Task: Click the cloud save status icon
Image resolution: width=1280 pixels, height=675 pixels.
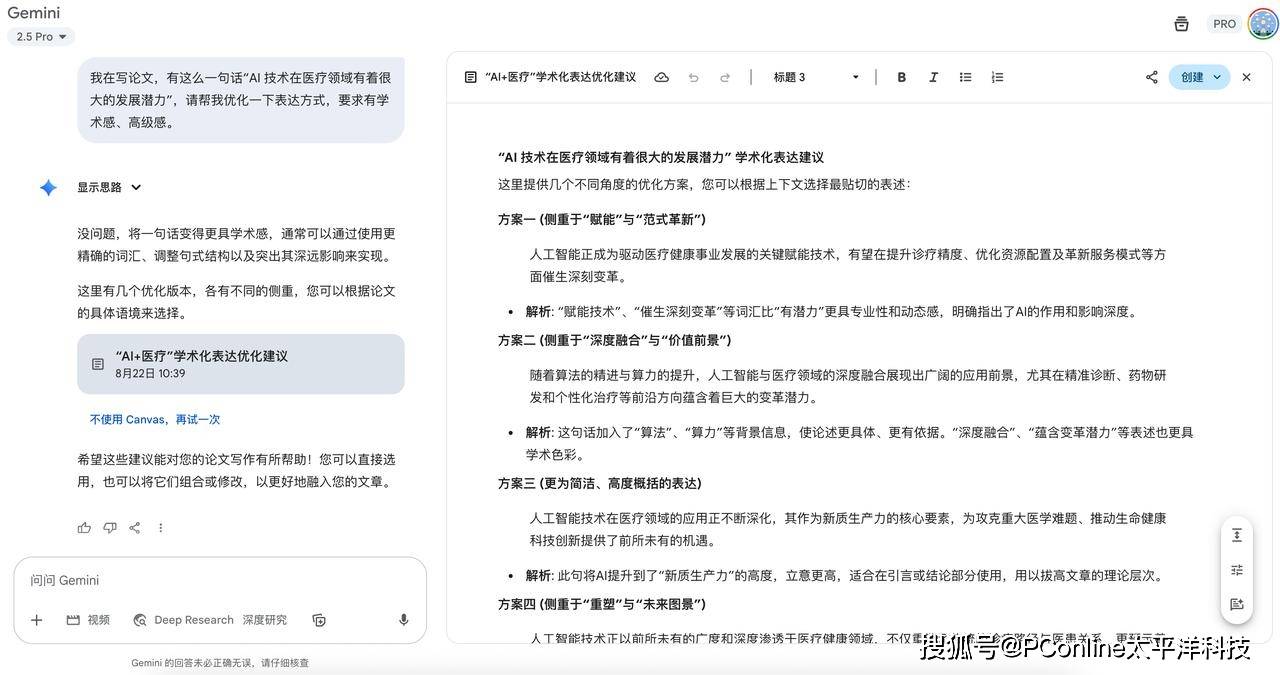Action: coord(661,77)
